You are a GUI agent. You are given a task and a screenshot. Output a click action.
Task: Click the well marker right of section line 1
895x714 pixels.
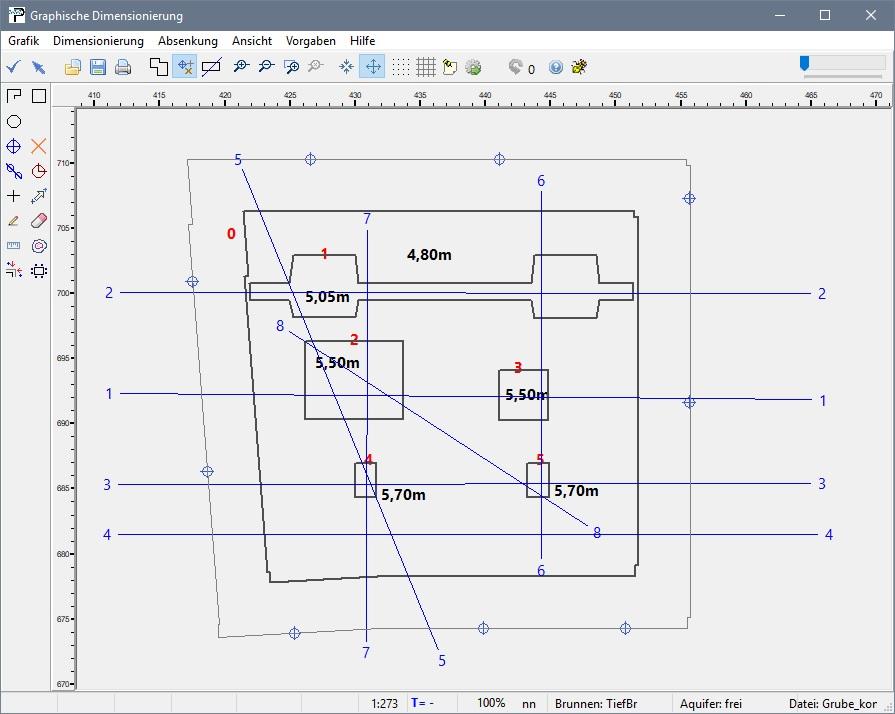[689, 402]
